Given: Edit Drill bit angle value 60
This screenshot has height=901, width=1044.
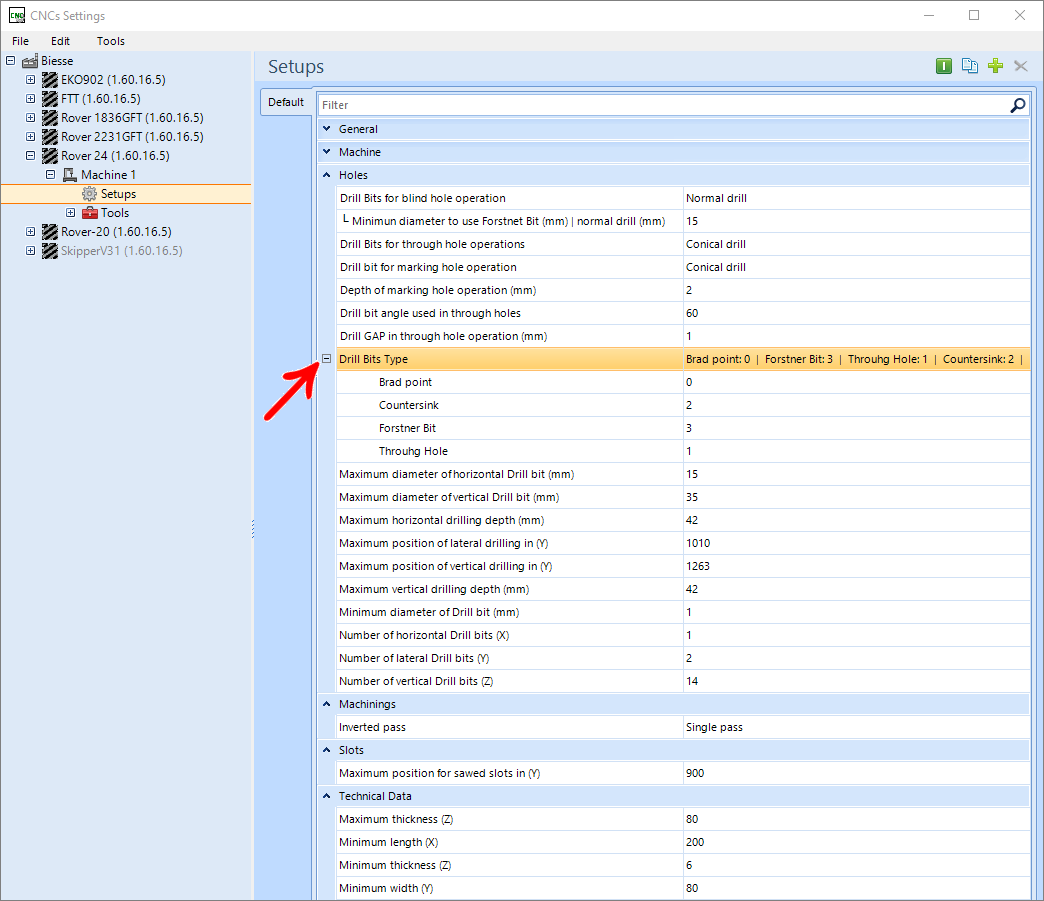Looking at the screenshot, I should tap(856, 313).
